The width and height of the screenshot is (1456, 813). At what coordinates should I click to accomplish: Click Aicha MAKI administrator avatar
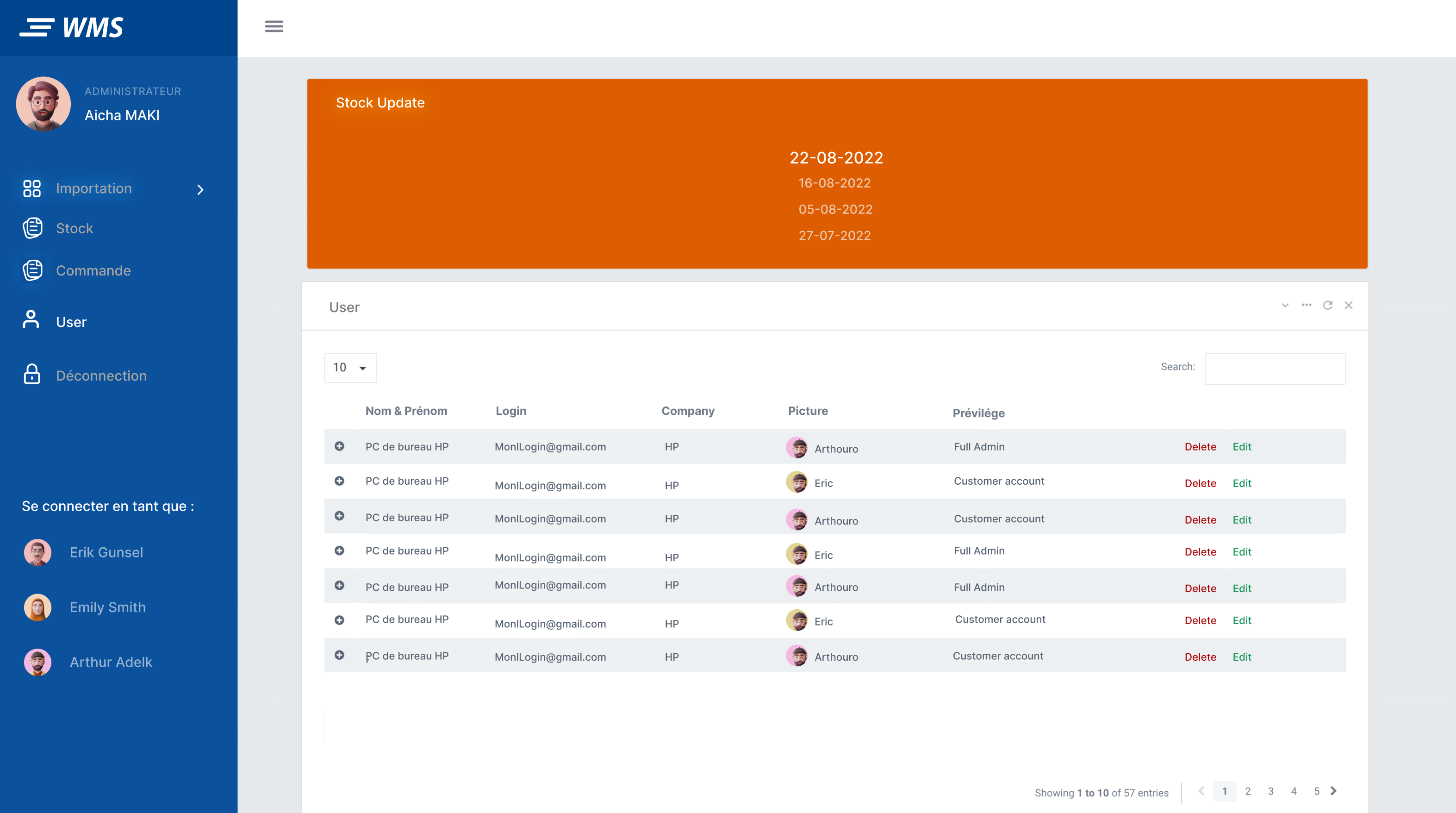point(43,104)
